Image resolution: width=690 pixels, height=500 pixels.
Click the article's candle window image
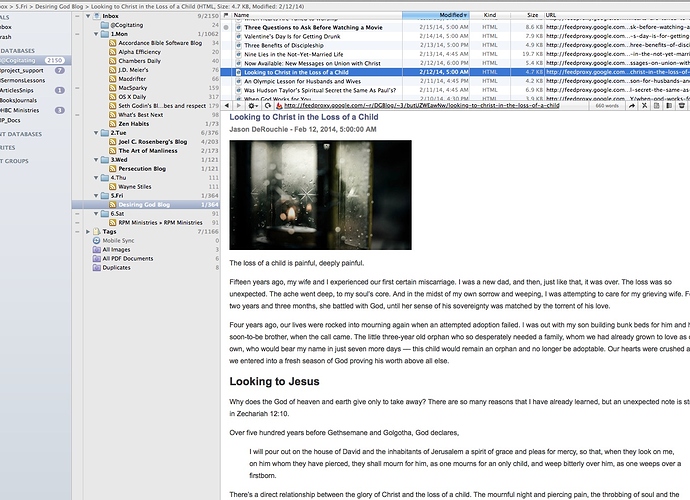point(320,194)
